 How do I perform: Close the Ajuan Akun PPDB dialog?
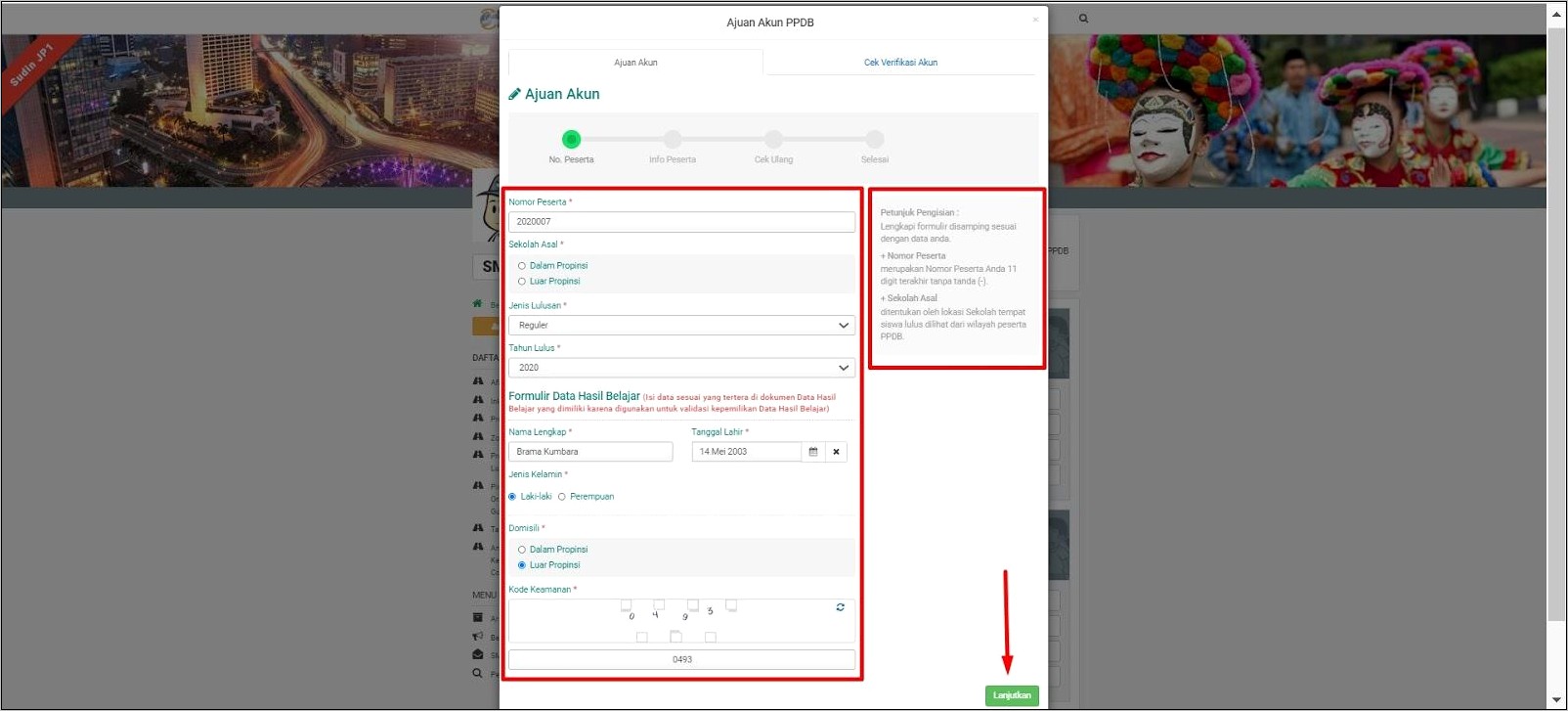coord(1035,21)
